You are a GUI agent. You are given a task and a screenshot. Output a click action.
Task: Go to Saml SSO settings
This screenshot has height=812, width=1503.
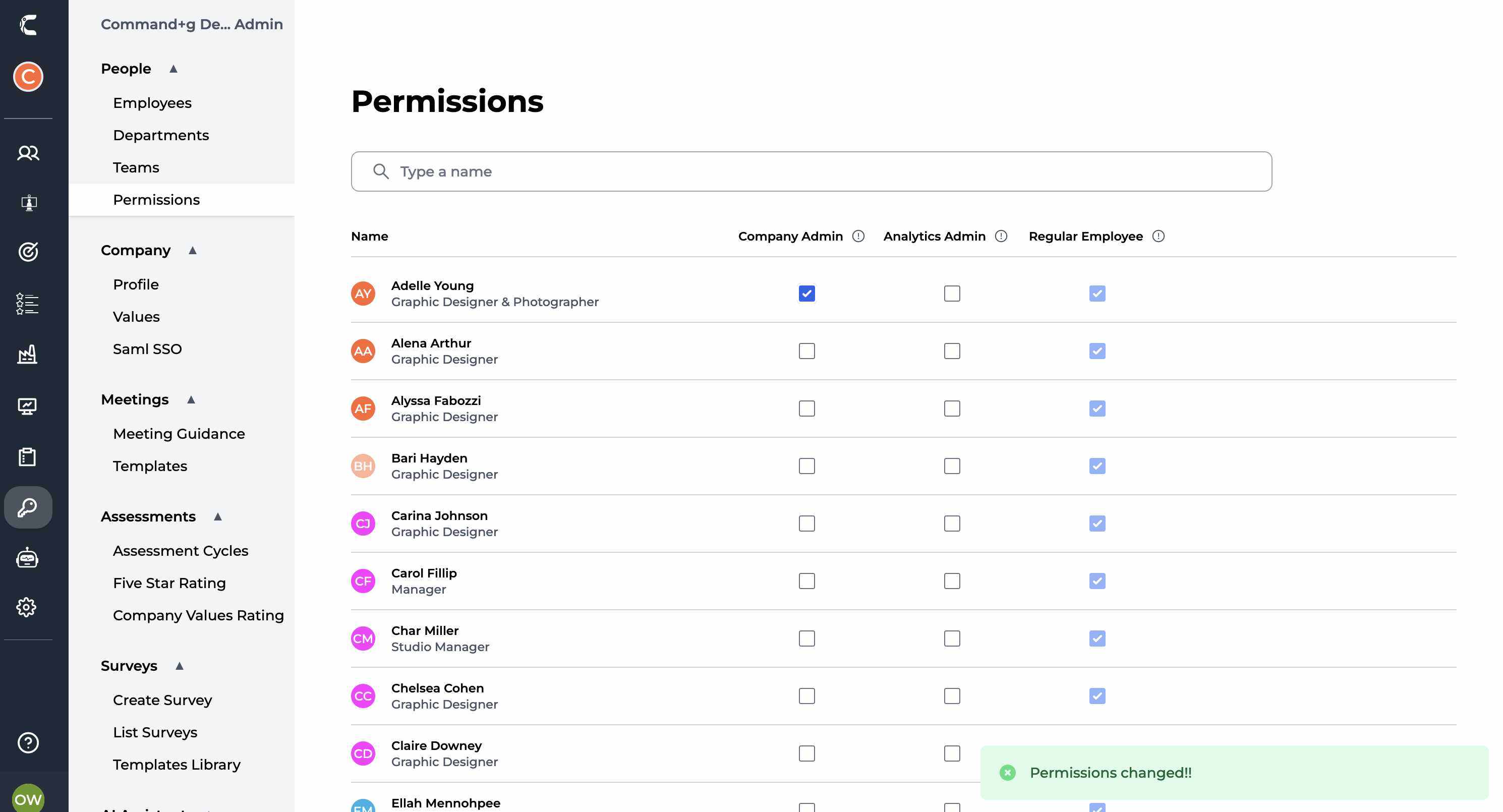pos(147,349)
